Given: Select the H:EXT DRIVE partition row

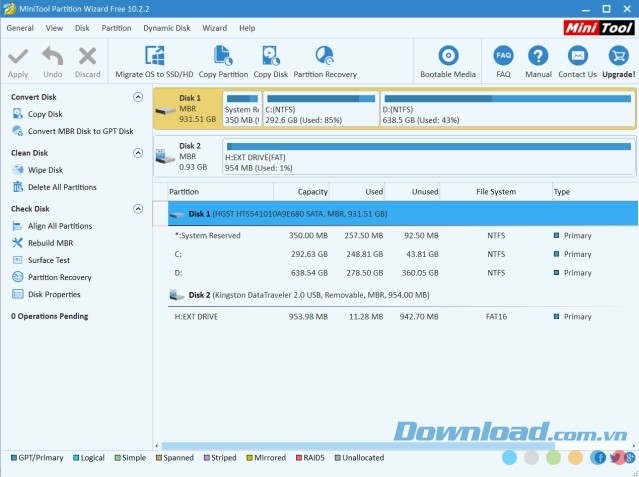Looking at the screenshot, I should pyautogui.click(x=403, y=317).
